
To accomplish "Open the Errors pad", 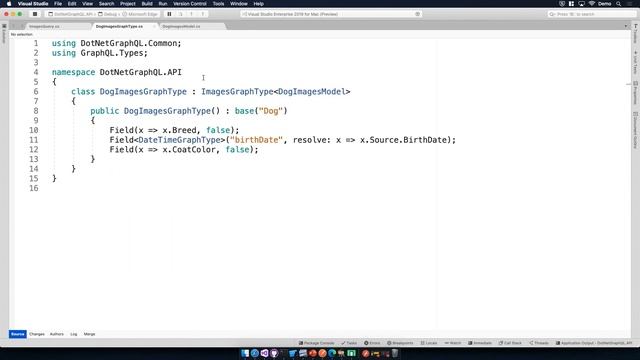I will (372, 343).
